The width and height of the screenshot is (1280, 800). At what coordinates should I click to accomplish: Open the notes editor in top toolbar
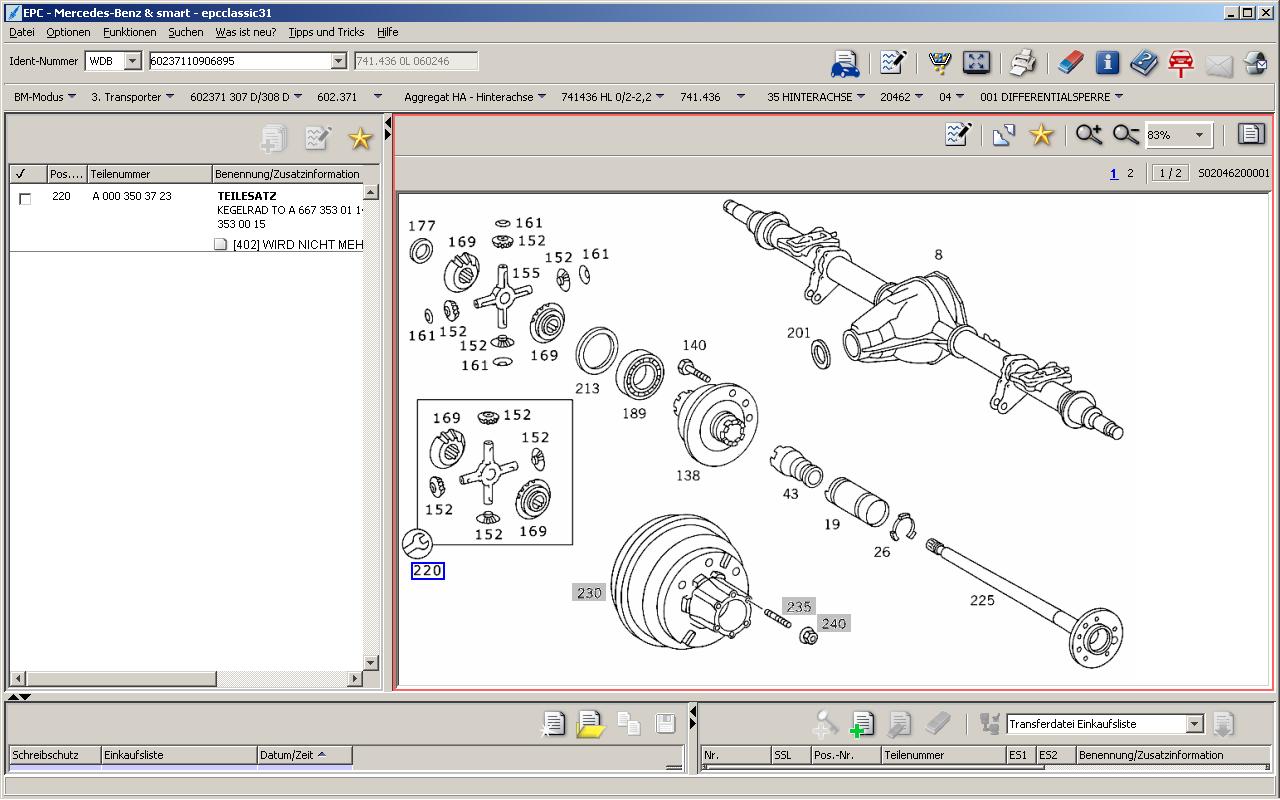tap(892, 63)
